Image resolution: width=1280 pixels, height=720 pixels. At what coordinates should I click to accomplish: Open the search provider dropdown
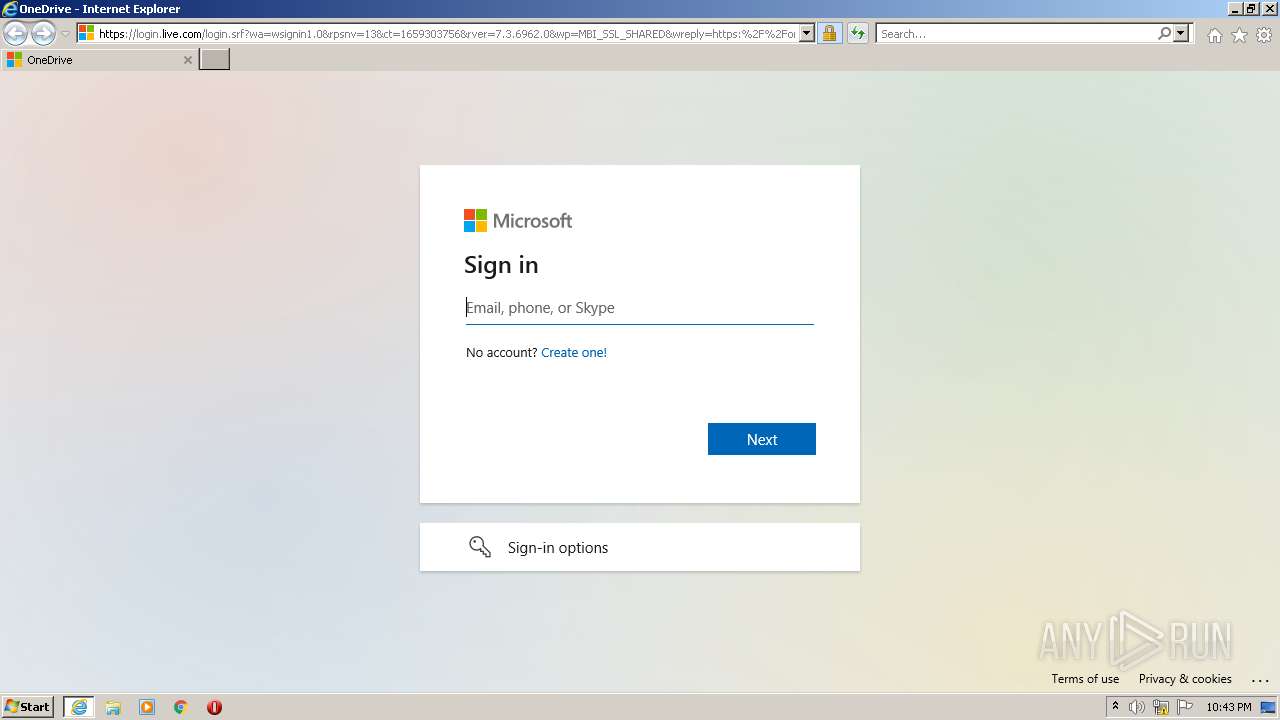(1181, 34)
